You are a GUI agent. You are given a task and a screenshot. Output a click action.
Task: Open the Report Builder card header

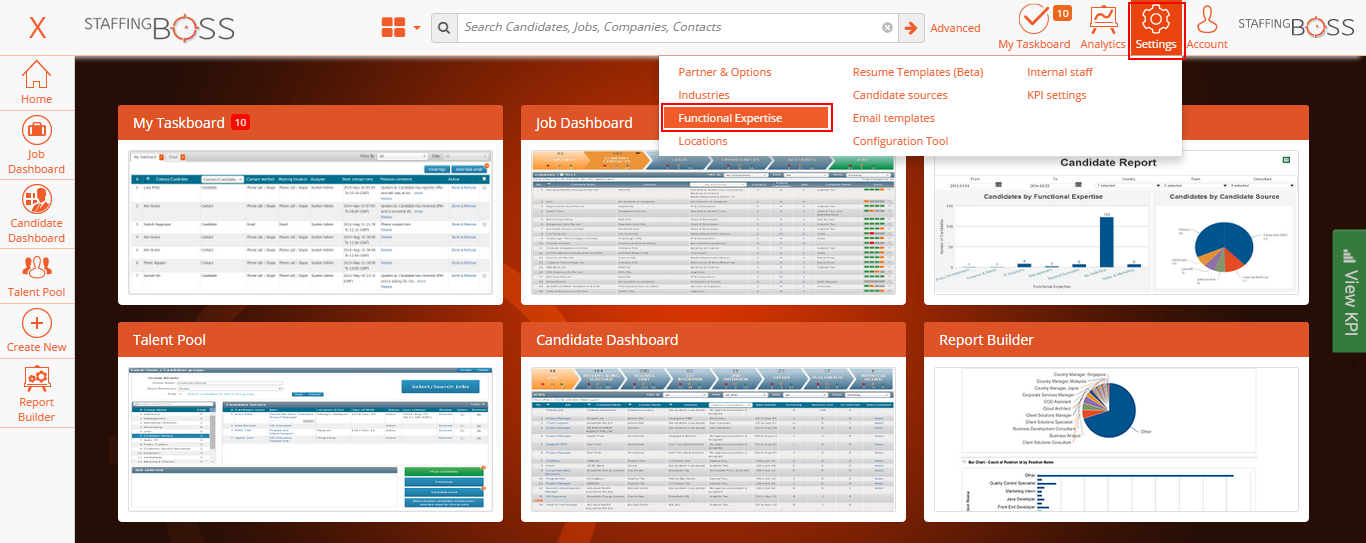[x=1116, y=340]
